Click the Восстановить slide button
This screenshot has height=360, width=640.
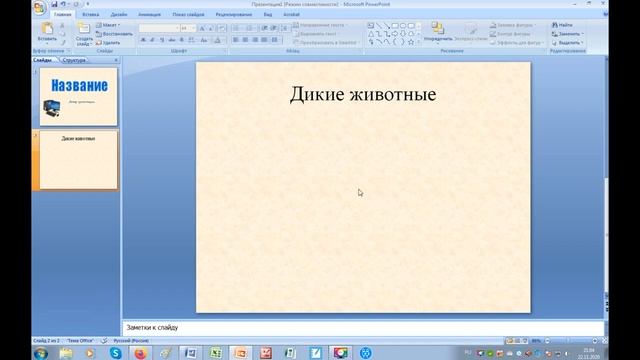pyautogui.click(x=114, y=34)
